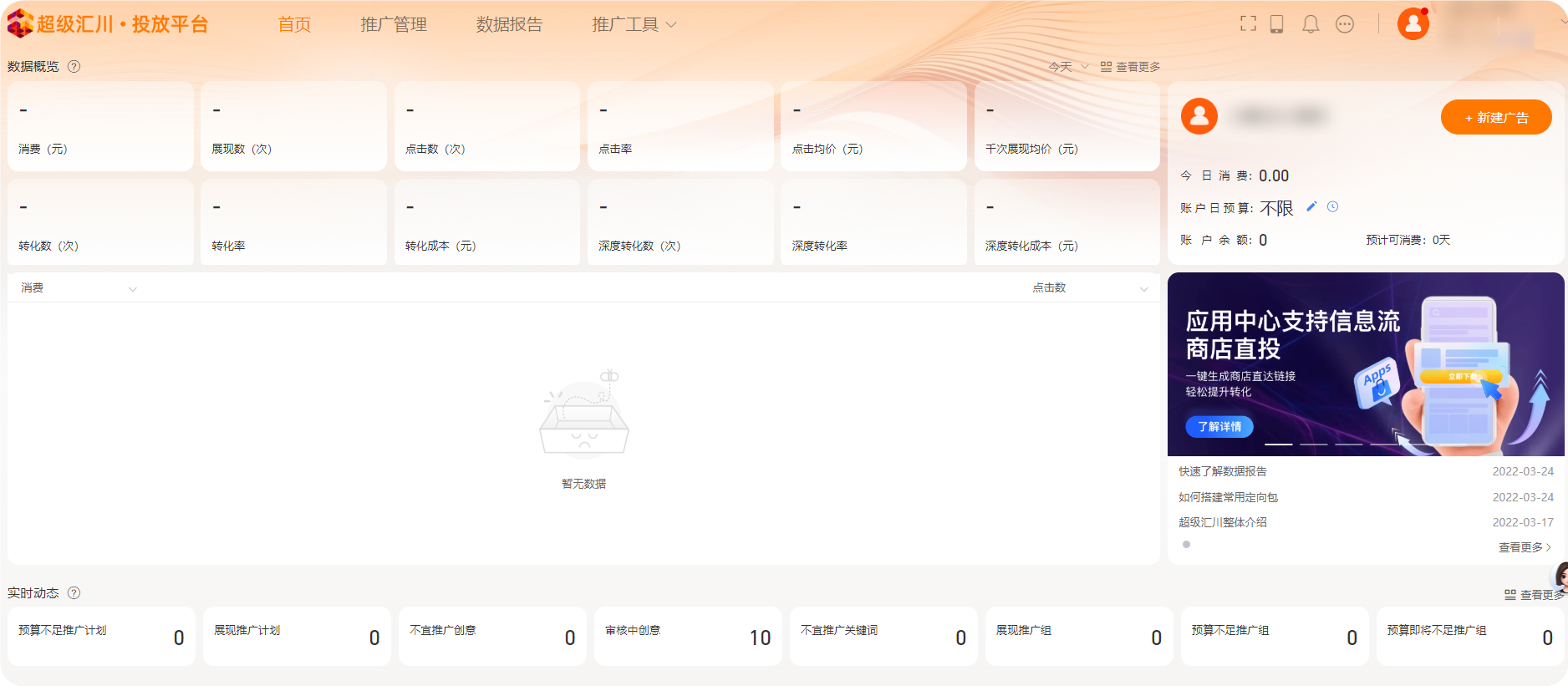Click 深度转化成本（元）data card
This screenshot has height=686, width=1568.
1067,223
